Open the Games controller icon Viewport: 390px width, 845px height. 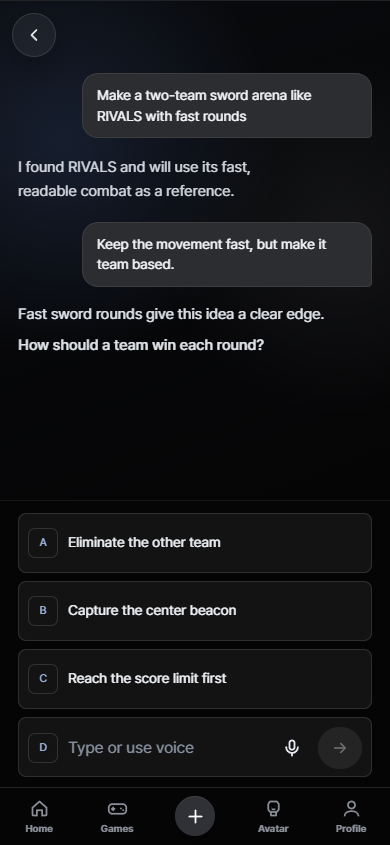(x=117, y=808)
